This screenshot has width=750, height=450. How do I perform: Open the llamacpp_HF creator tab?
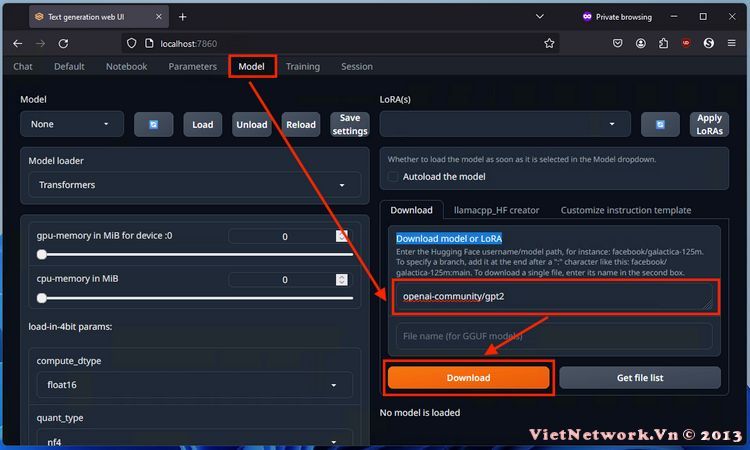496,210
